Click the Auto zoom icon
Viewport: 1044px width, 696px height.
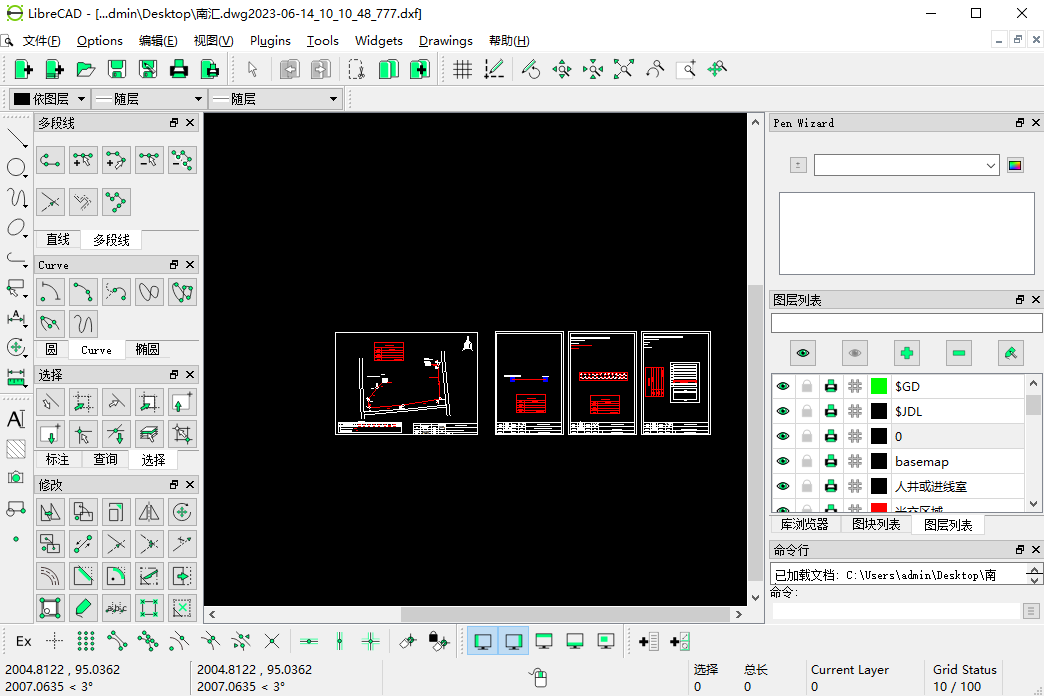[x=623, y=69]
